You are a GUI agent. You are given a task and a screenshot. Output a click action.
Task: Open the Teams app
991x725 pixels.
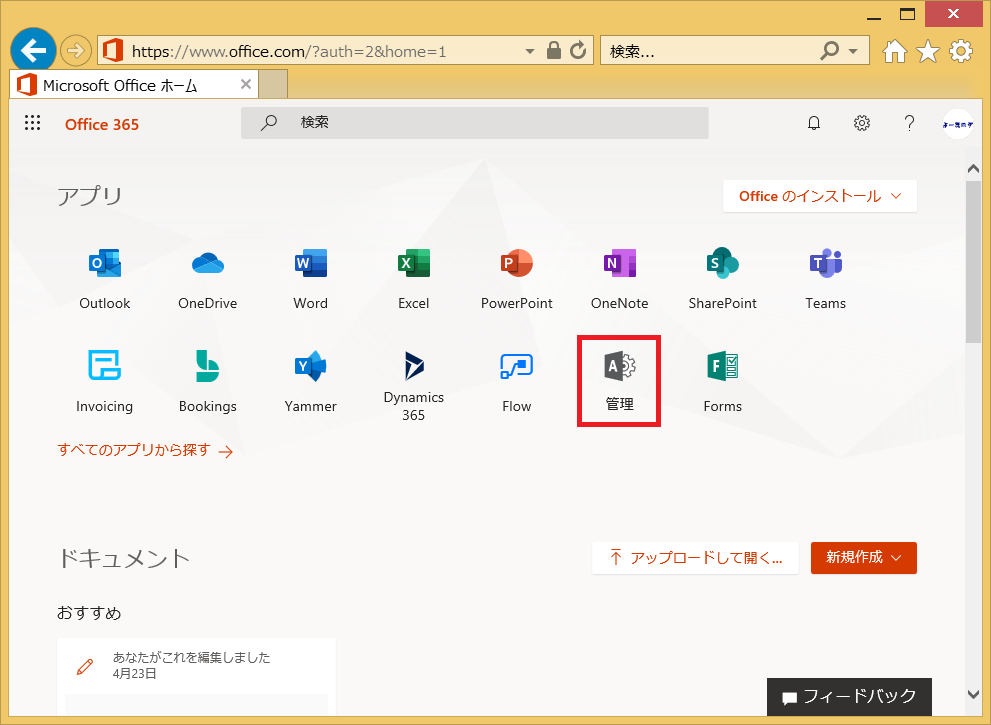tap(825, 278)
